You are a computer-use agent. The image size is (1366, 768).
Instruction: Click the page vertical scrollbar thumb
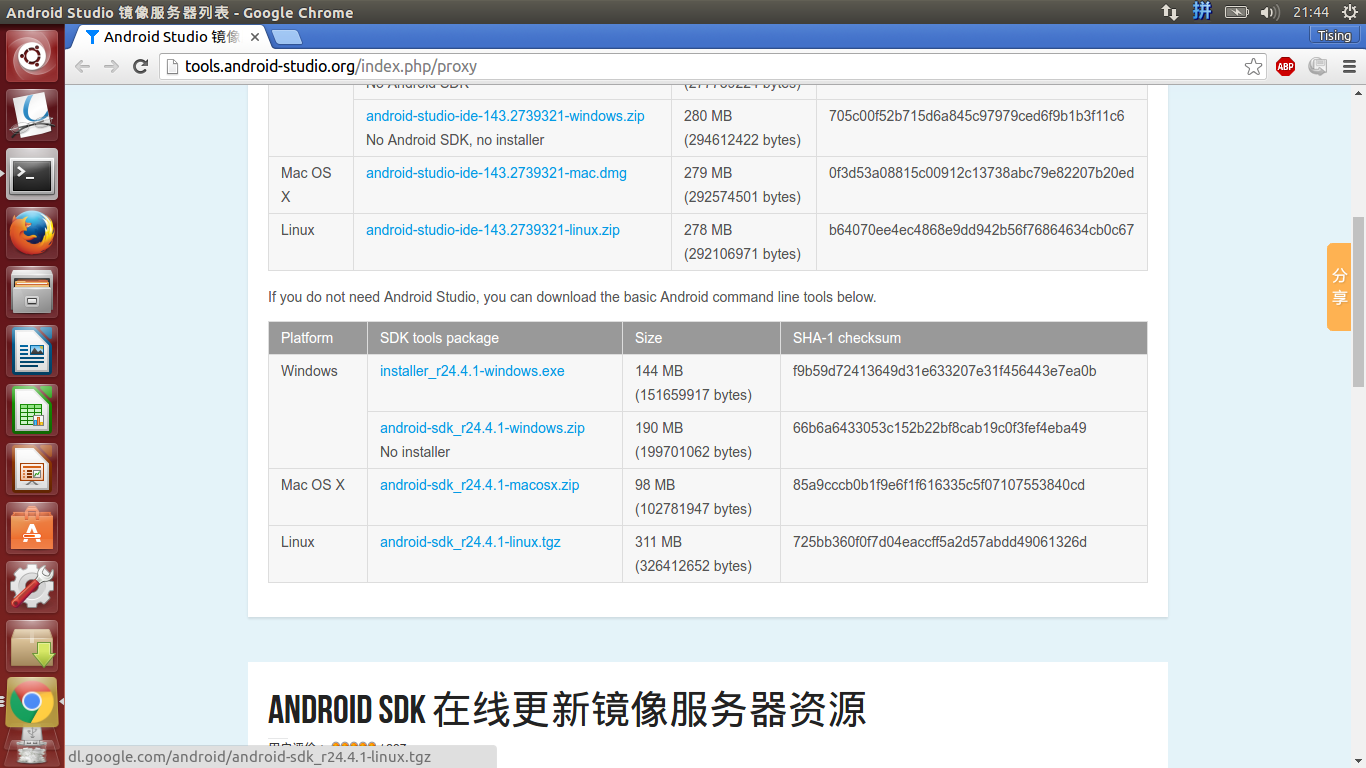pyautogui.click(x=1358, y=302)
